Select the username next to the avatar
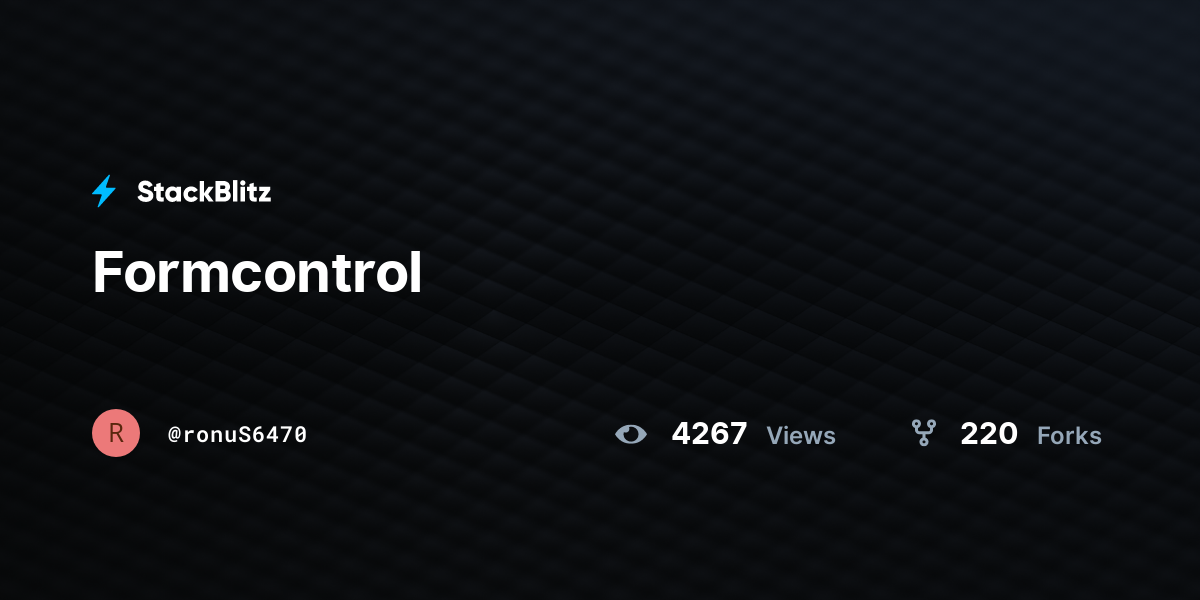1200x600 pixels. pos(237,434)
